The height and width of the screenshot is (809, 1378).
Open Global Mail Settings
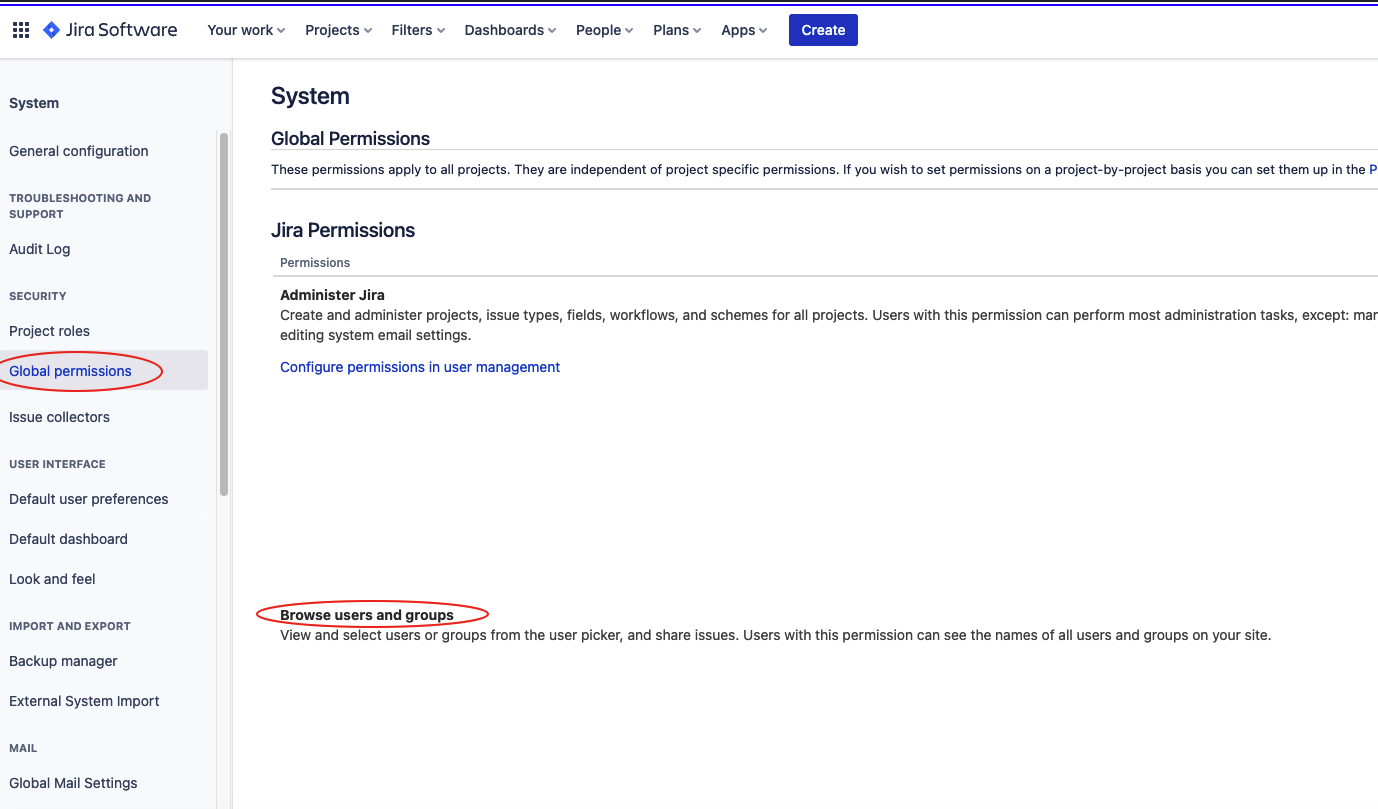tap(73, 783)
